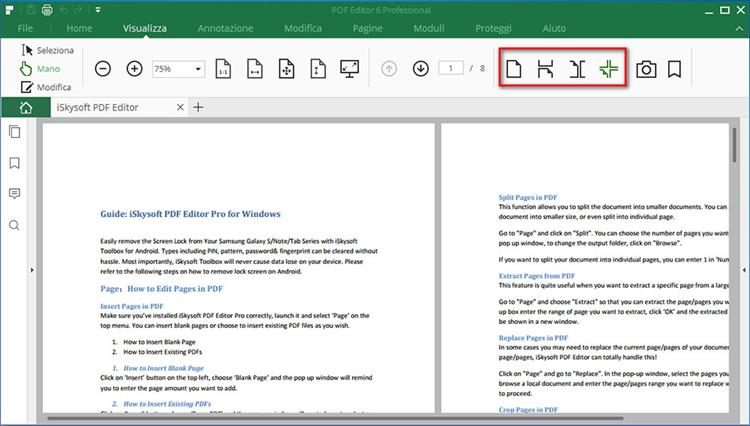Click 'How to Edit Pages in PDF' heading

(x=175, y=289)
